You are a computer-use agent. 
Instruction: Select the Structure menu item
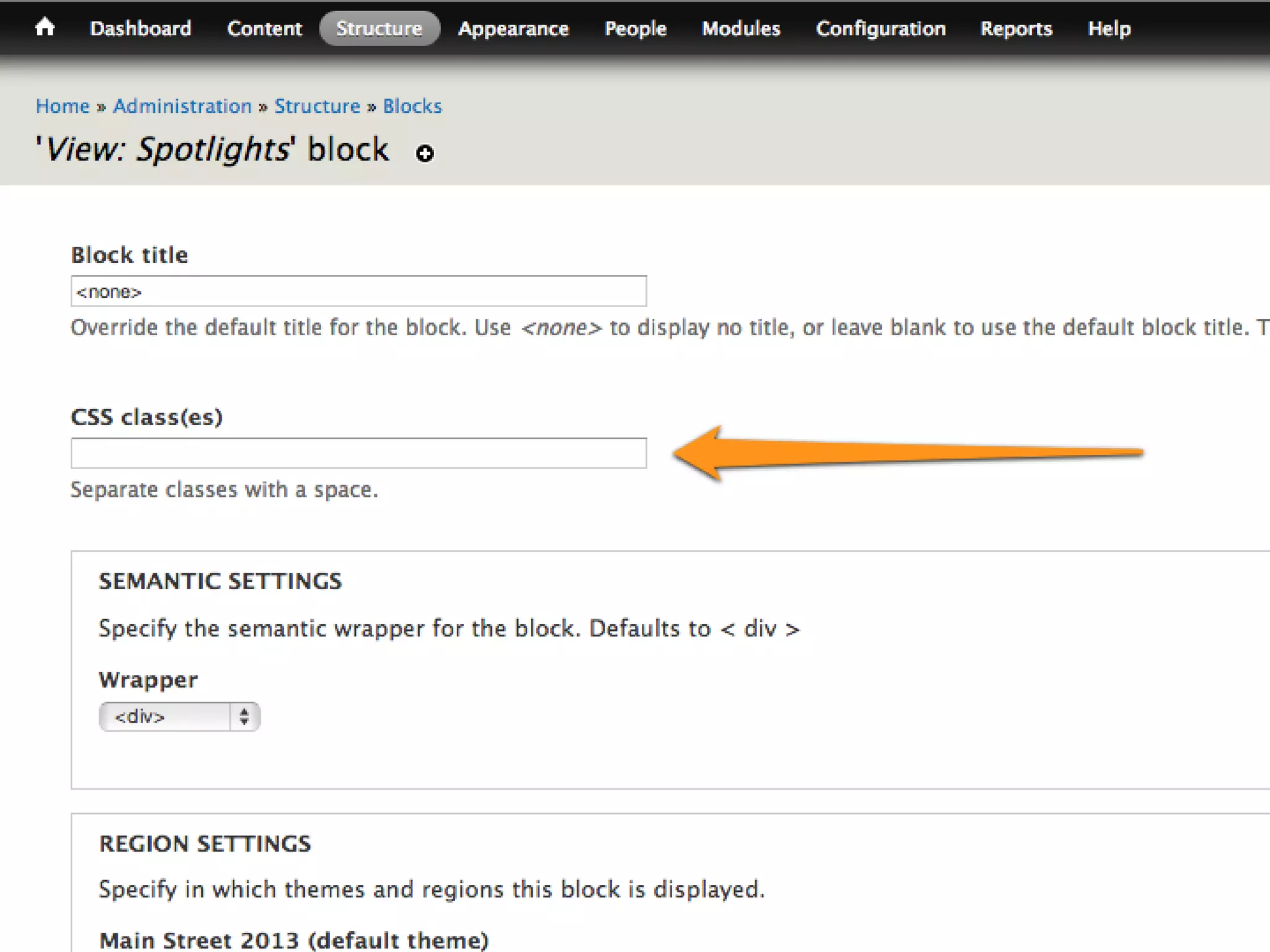pyautogui.click(x=379, y=29)
